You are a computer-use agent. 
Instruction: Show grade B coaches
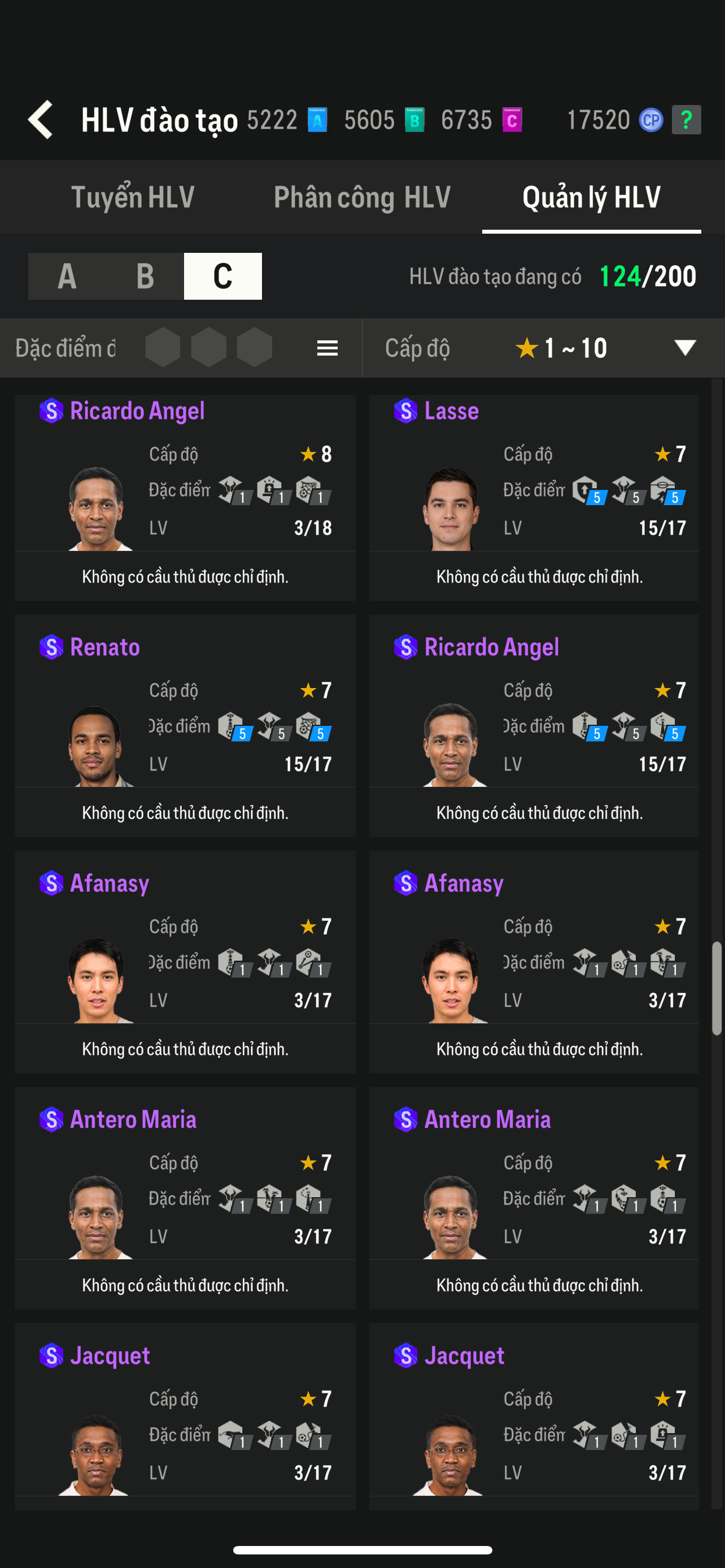[x=145, y=277]
